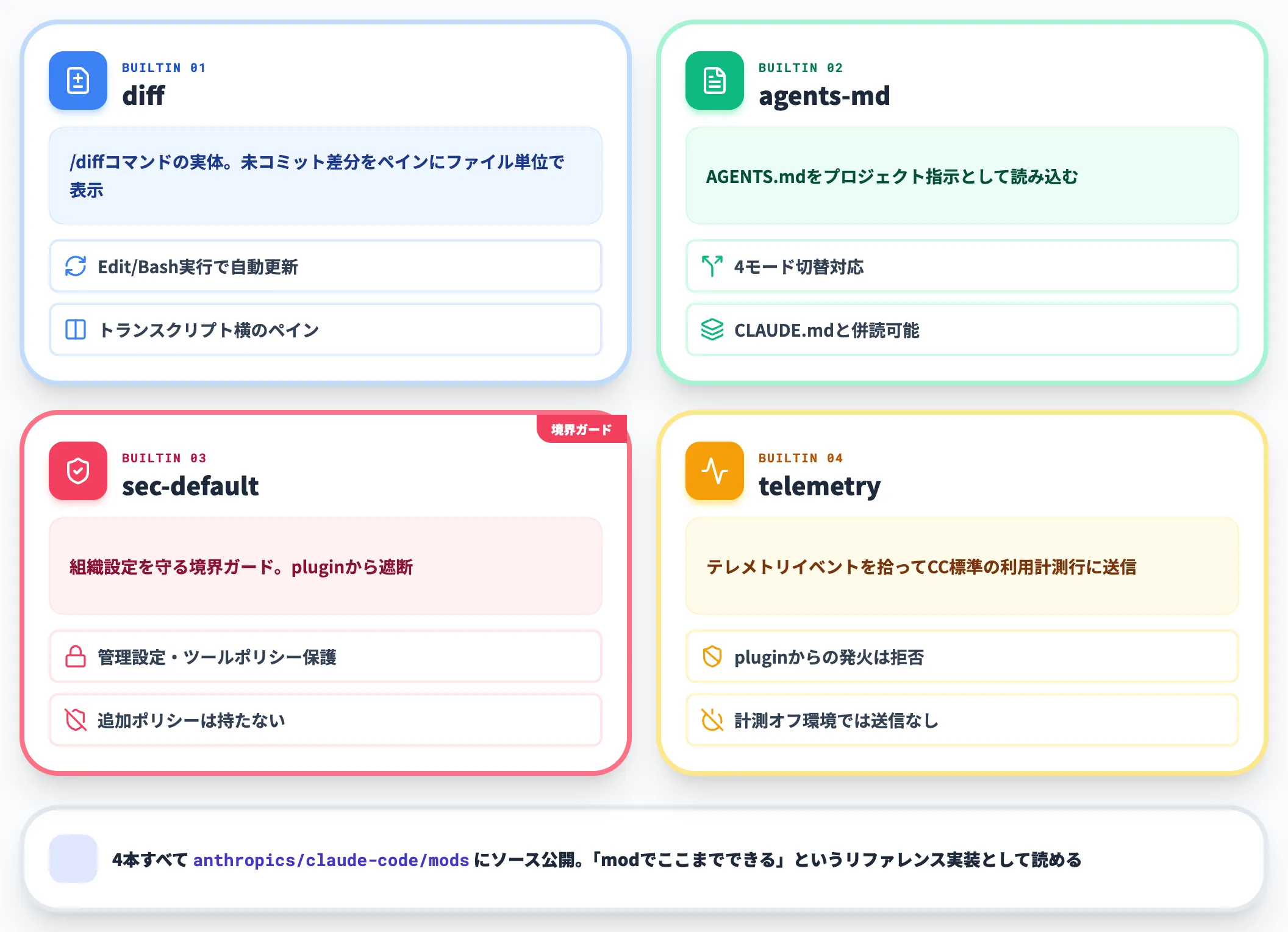
Task: Select the トランスクリプト横のペイン row
Action: [326, 329]
